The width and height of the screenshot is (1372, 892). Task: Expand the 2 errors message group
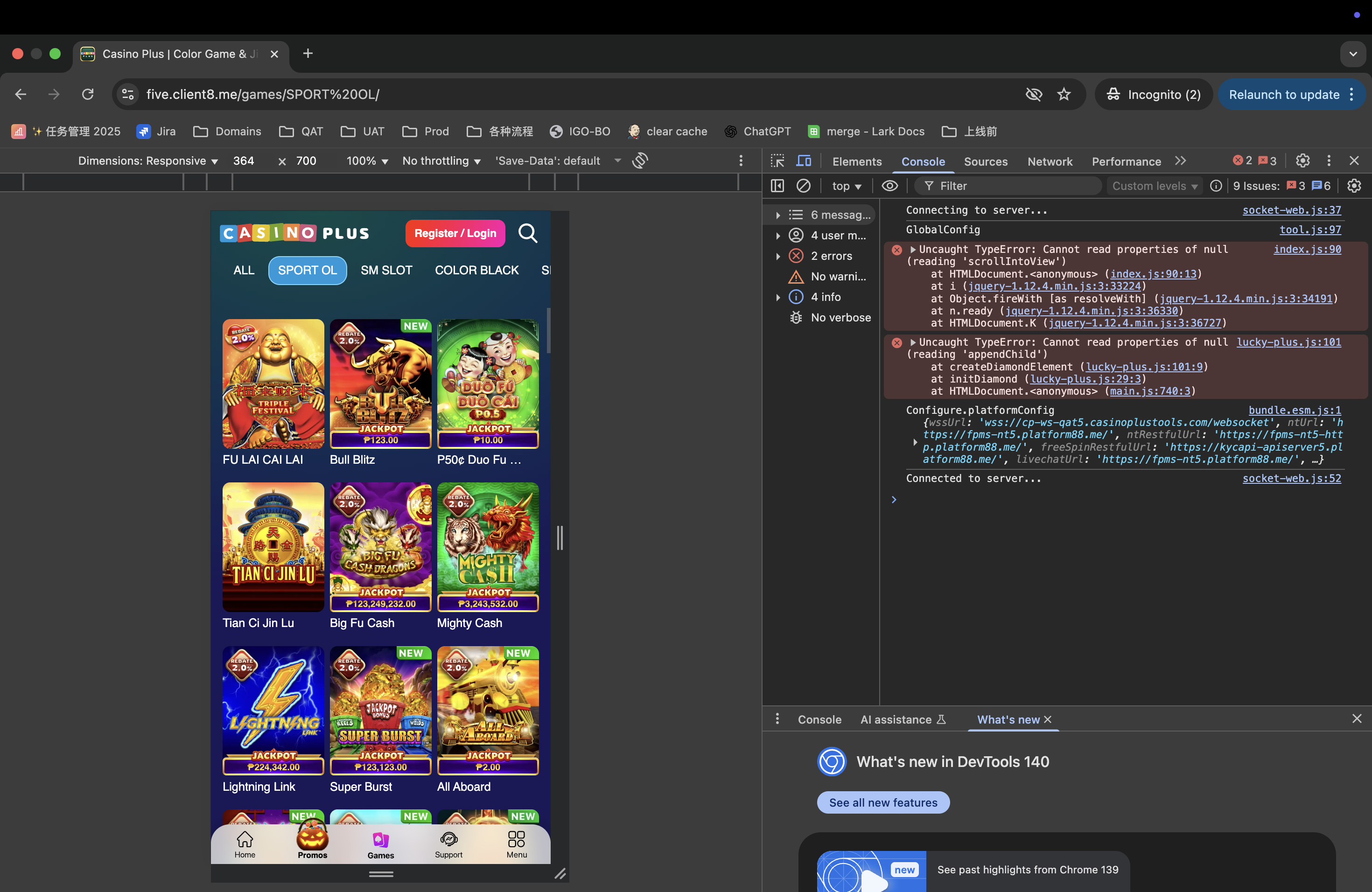(x=778, y=256)
